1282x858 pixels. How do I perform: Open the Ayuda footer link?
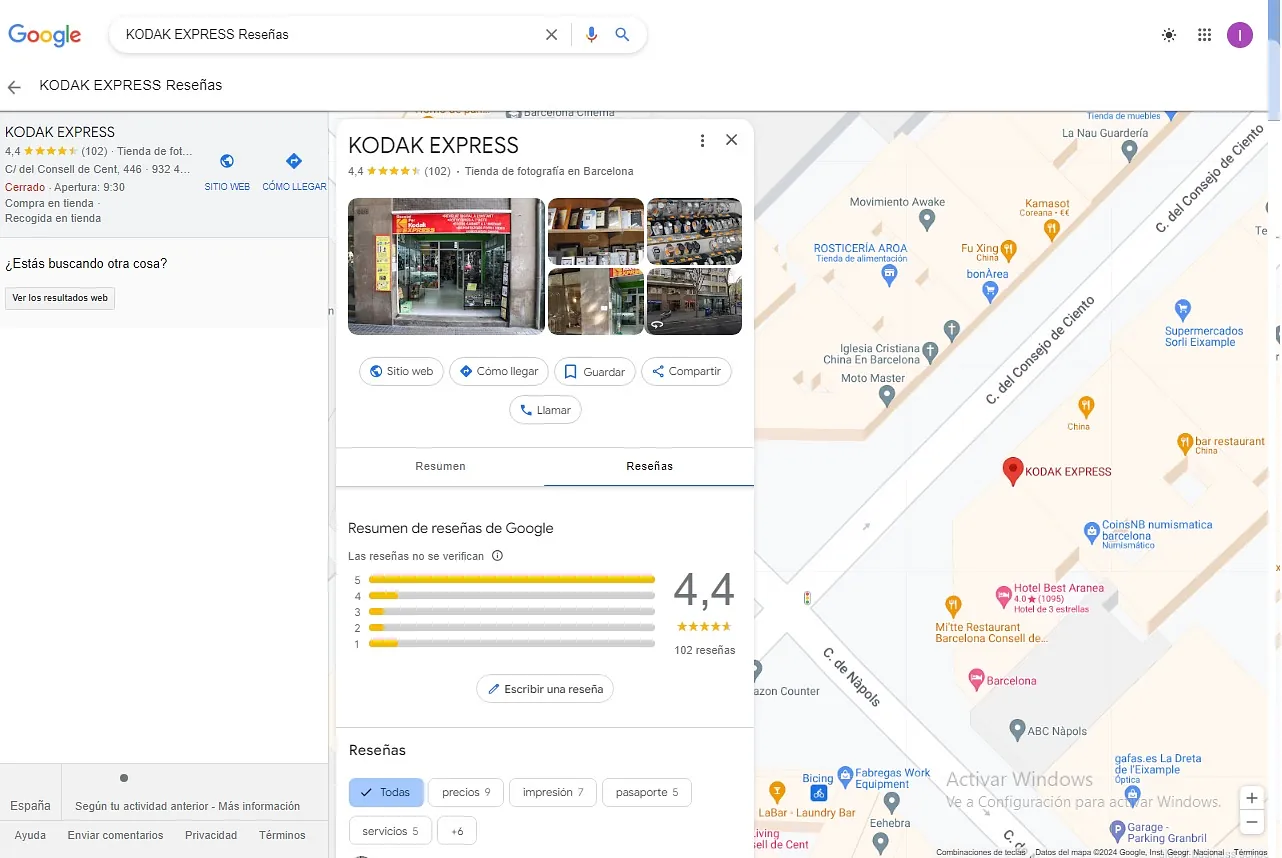pyautogui.click(x=30, y=835)
